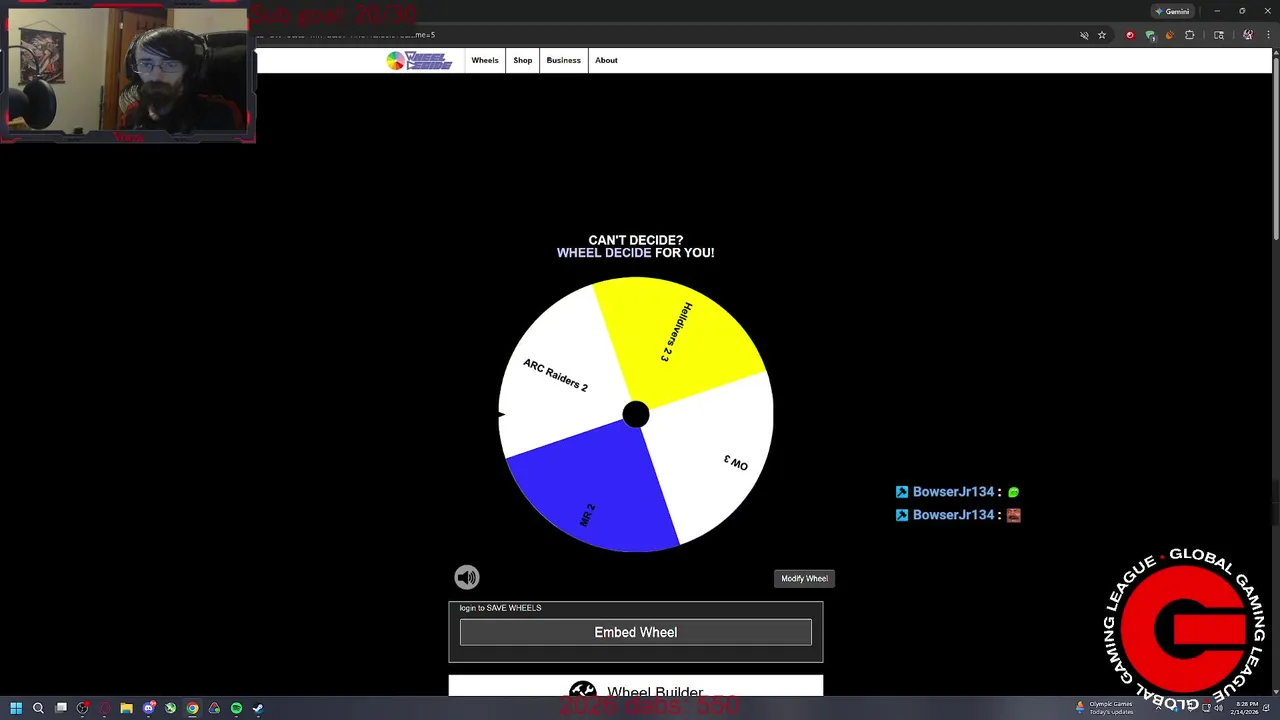Bookmark this page with star icon
Image resolution: width=1280 pixels, height=720 pixels.
point(1102,35)
